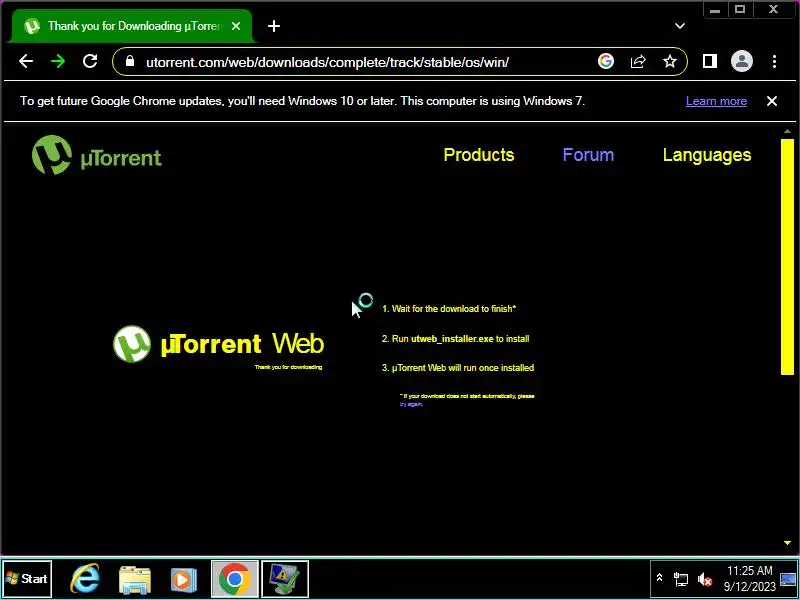The image size is (800, 600).
Task: View site info via the padlock icon
Action: tap(130, 62)
